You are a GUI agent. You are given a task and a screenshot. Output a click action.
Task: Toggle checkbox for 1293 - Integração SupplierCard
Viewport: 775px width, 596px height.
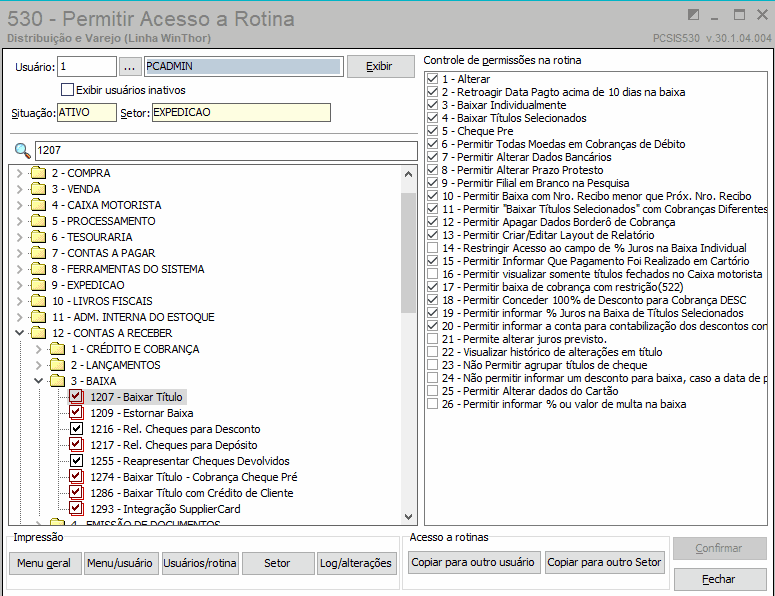pos(76,509)
